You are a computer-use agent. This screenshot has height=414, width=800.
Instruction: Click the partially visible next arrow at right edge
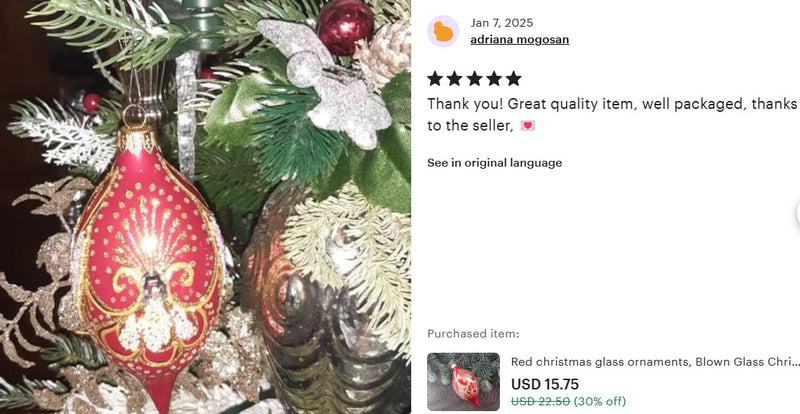click(x=797, y=213)
